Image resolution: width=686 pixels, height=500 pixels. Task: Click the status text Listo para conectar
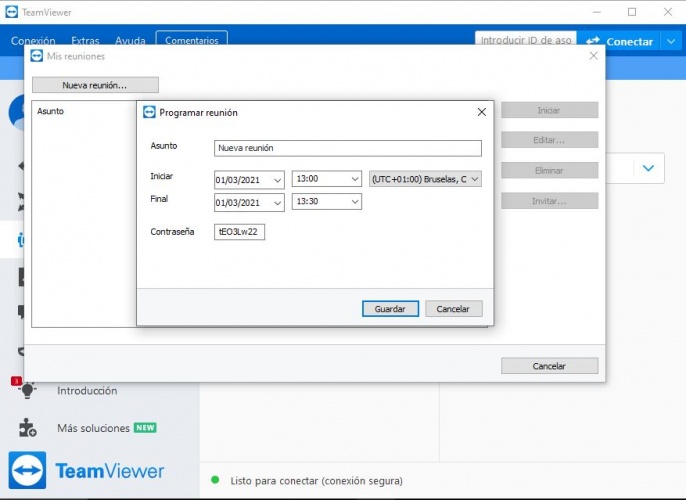(x=316, y=481)
